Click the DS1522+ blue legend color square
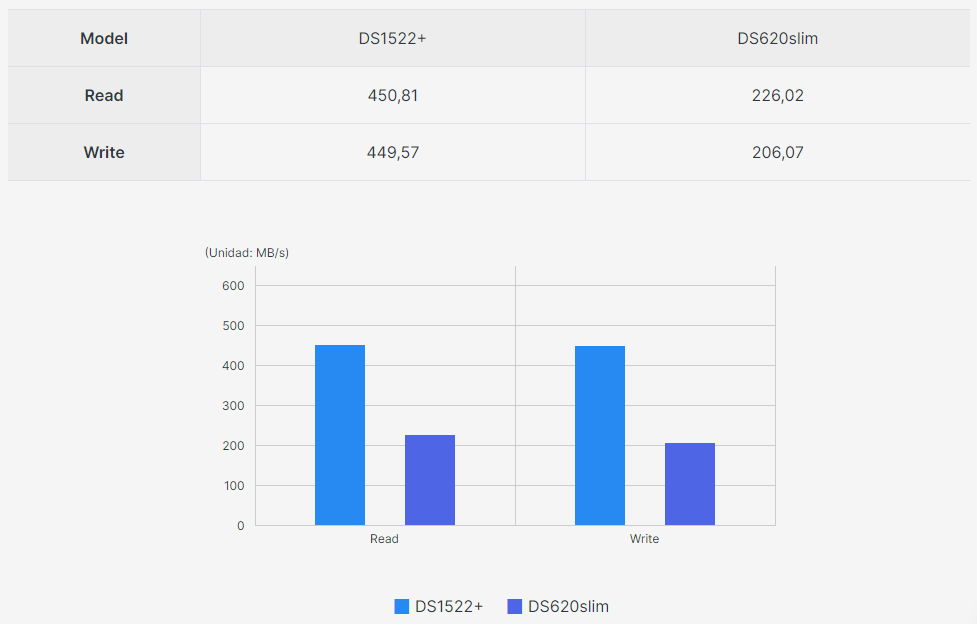The height and width of the screenshot is (624, 977). click(x=402, y=606)
